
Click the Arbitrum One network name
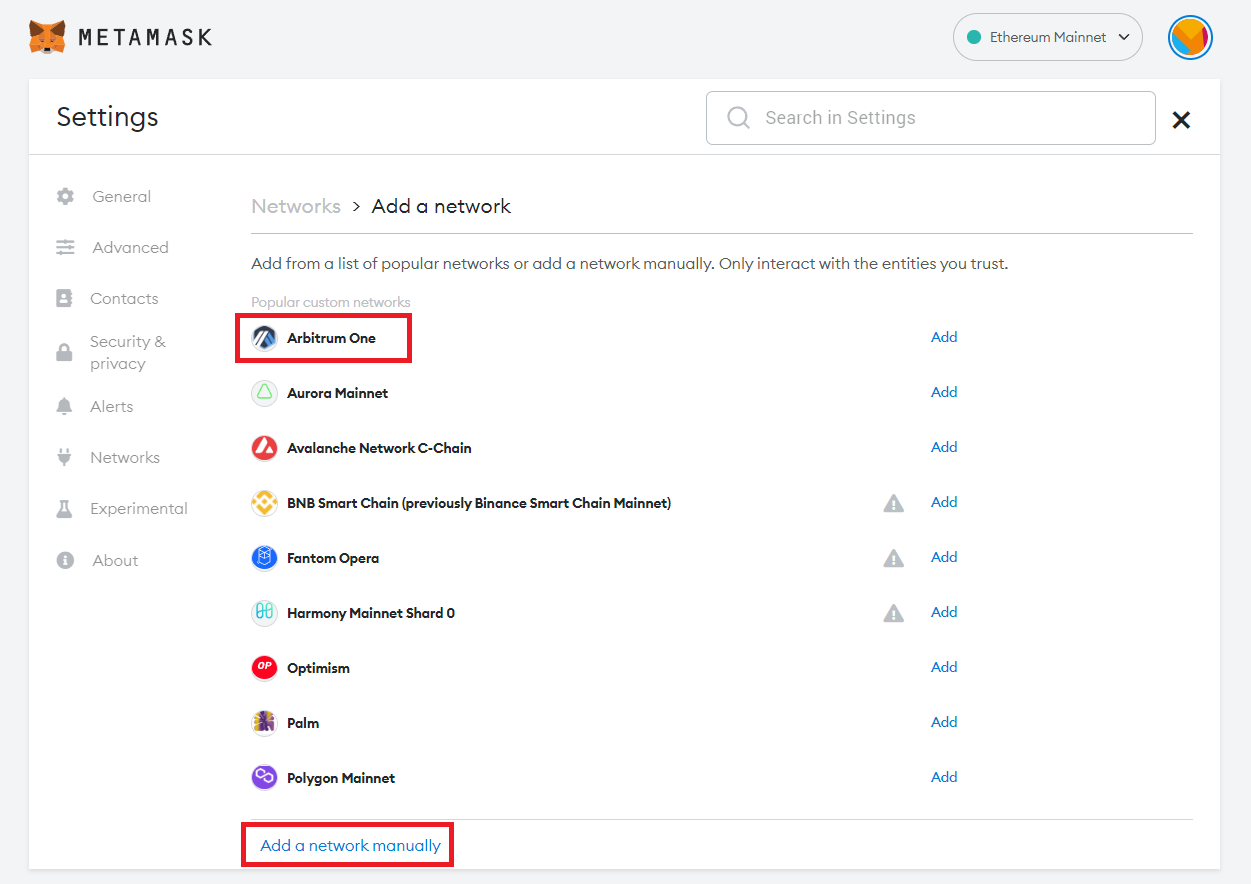pyautogui.click(x=331, y=338)
